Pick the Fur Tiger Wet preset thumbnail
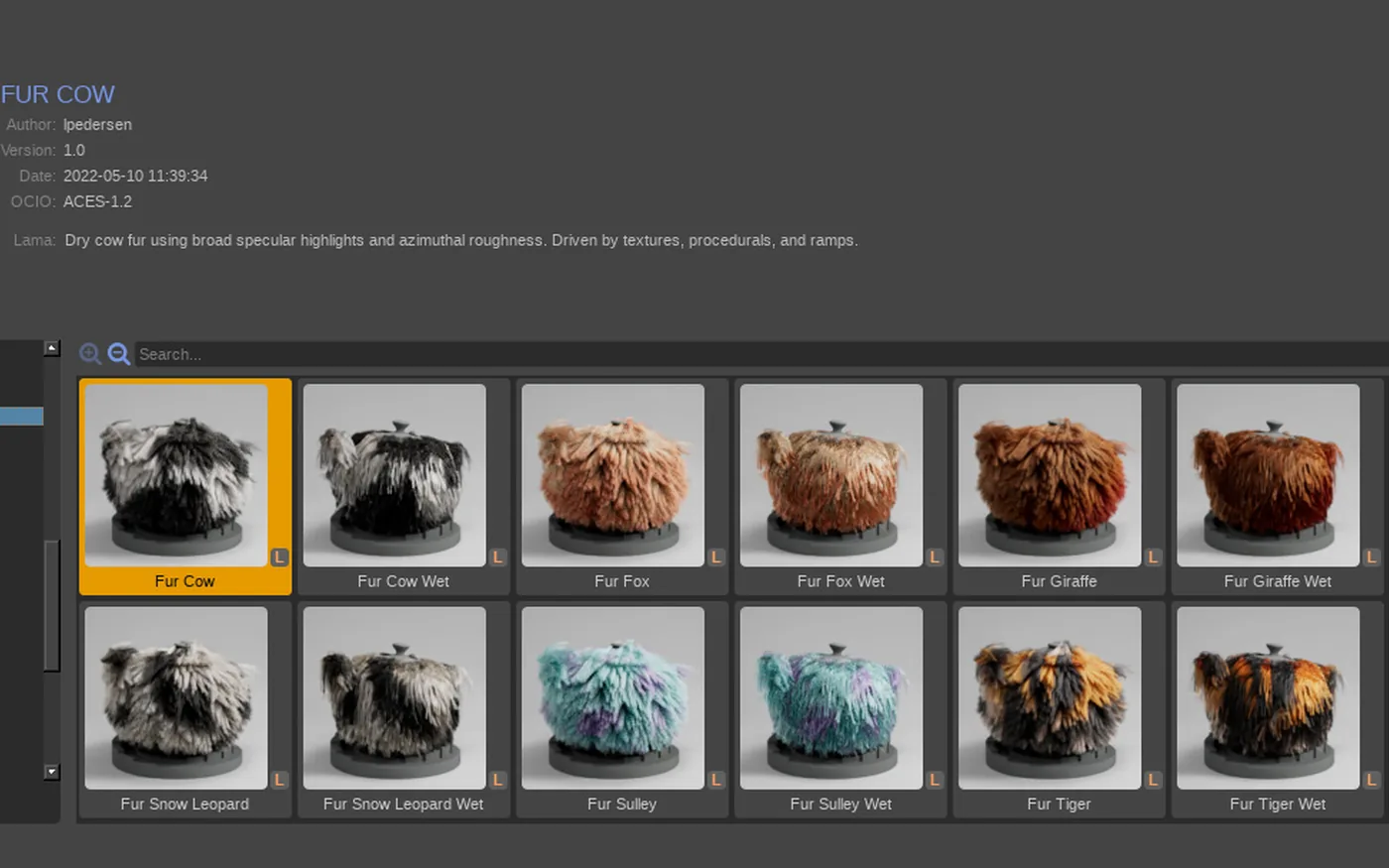 (1268, 698)
